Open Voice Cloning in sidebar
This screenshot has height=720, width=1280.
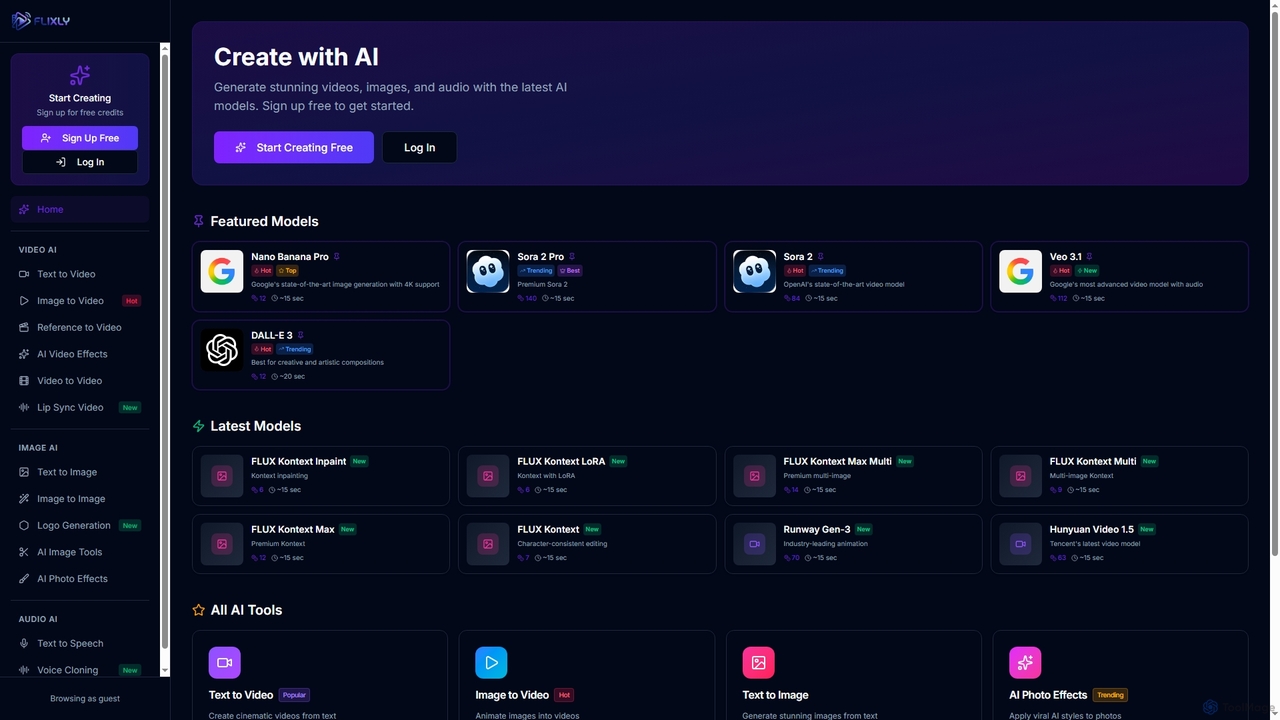pyautogui.click(x=80, y=670)
